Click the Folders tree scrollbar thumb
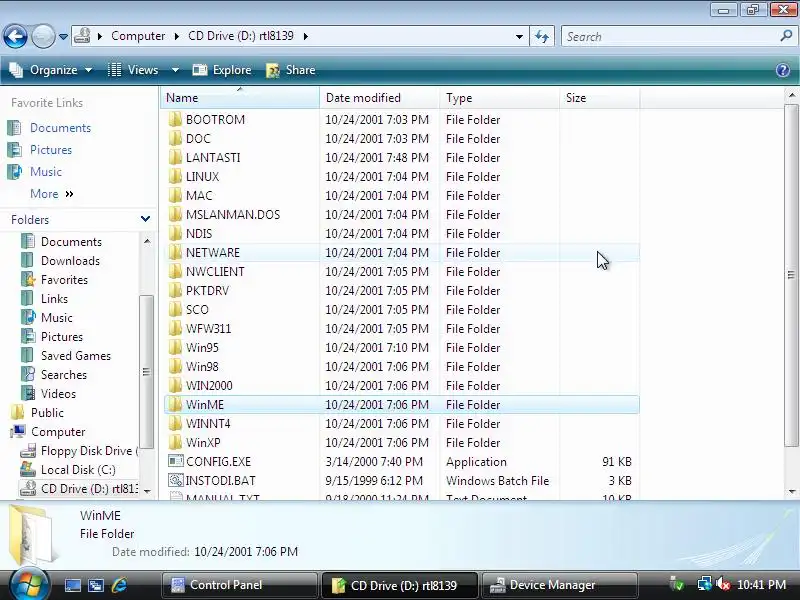This screenshot has width=800, height=600. point(146,371)
